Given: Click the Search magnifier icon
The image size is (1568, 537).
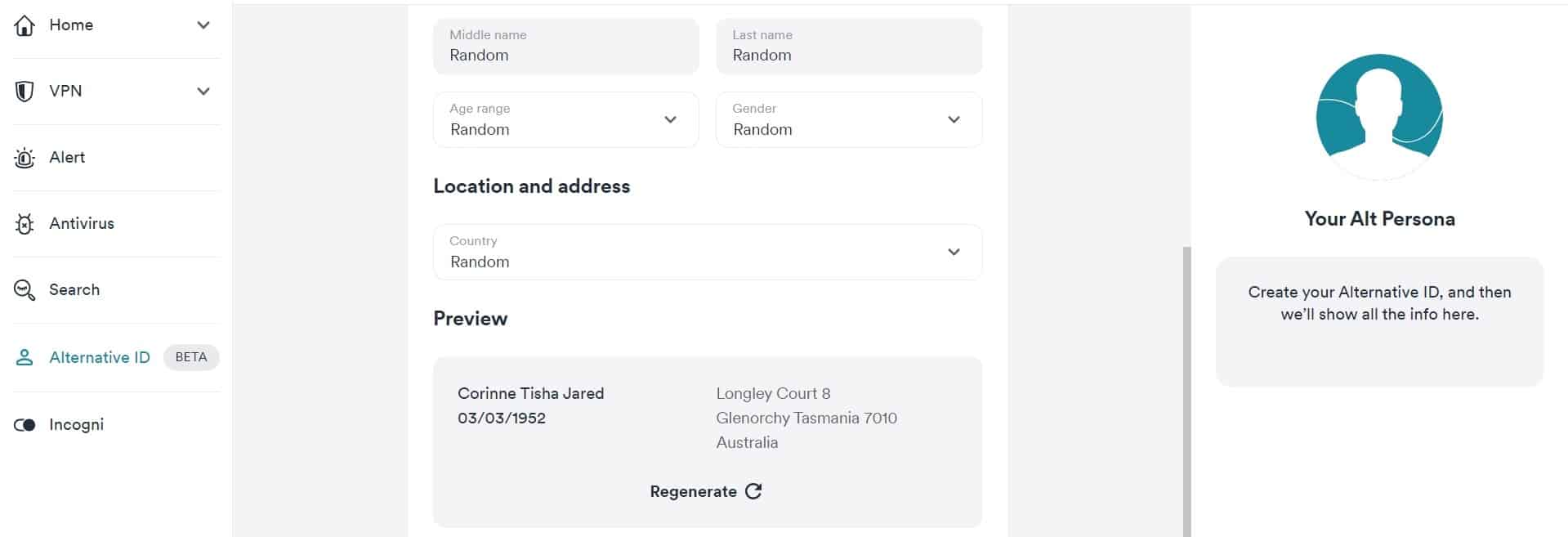Looking at the screenshot, I should (25, 290).
